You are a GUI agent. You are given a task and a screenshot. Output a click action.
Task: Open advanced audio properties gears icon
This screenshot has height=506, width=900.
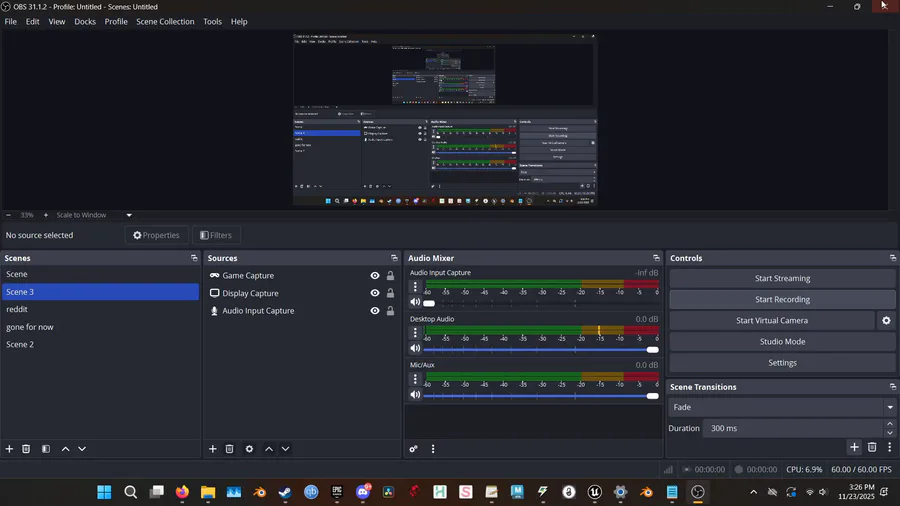coord(413,449)
